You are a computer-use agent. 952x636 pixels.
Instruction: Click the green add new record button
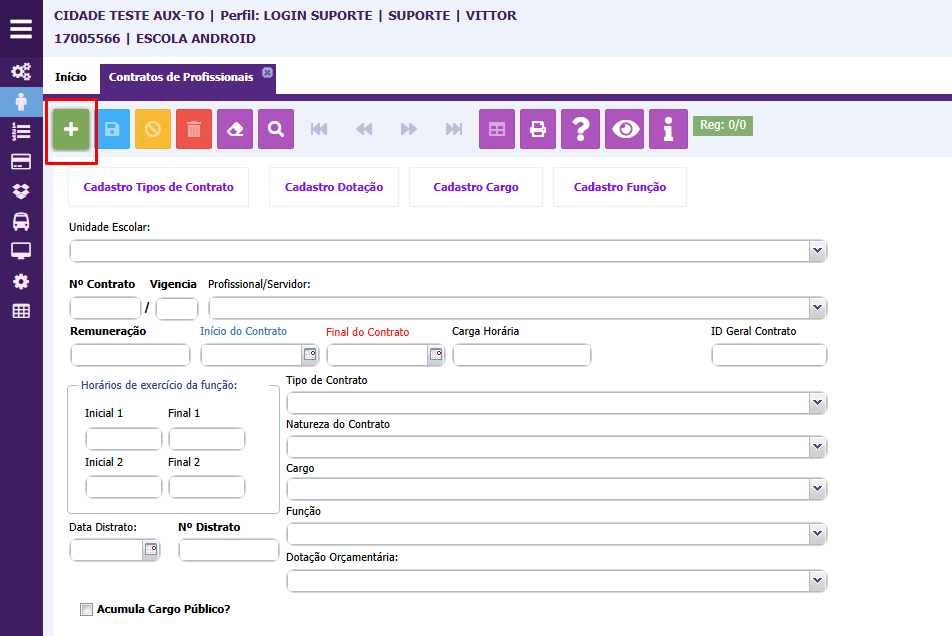71,129
